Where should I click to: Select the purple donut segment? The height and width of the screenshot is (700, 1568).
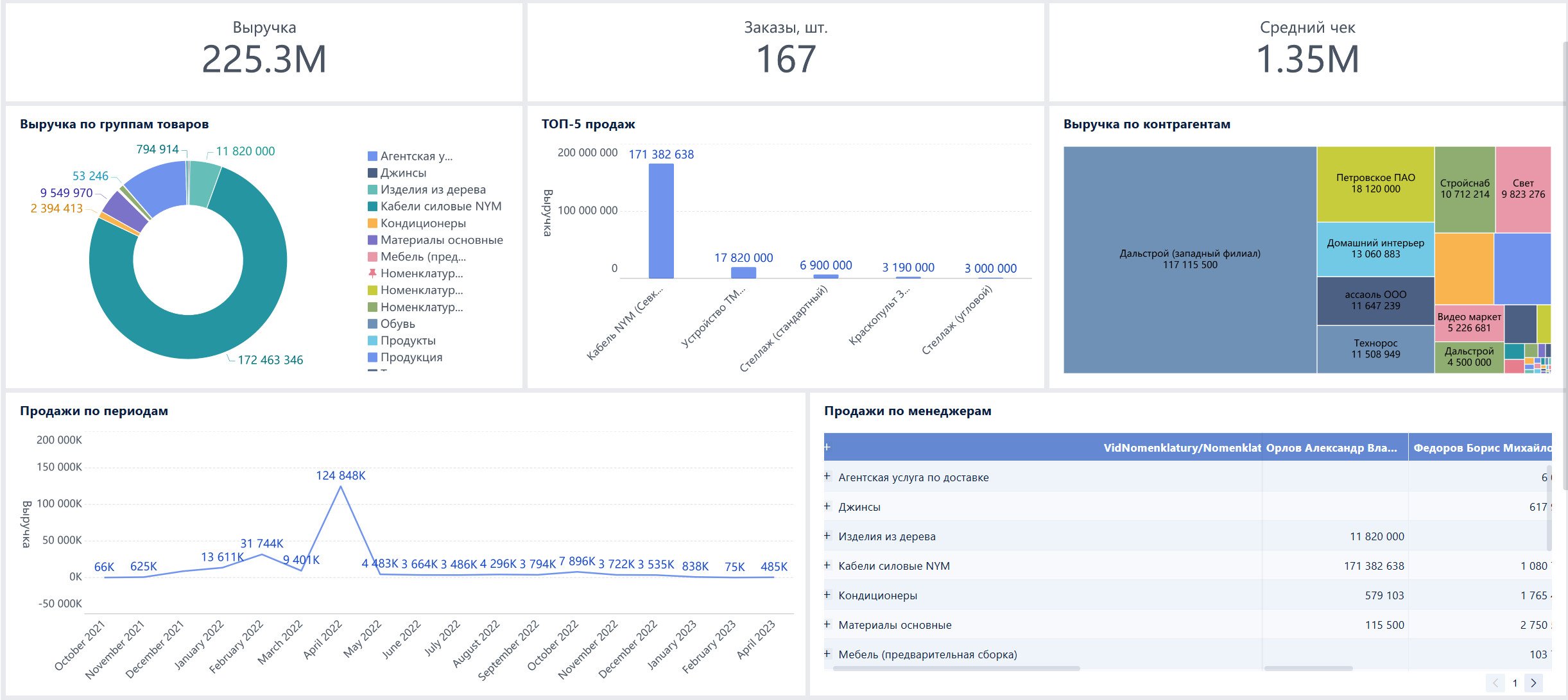[x=125, y=211]
